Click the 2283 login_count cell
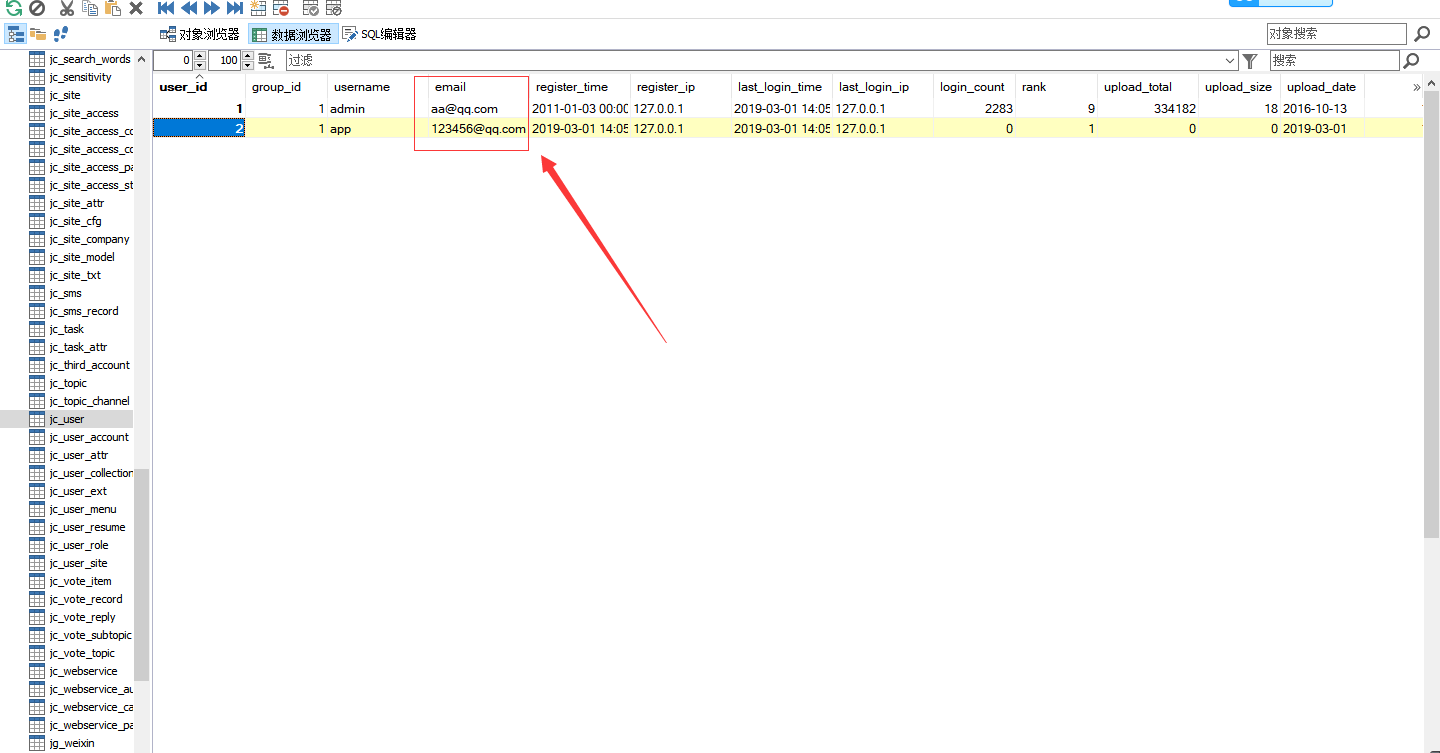Image resolution: width=1440 pixels, height=753 pixels. [975, 109]
